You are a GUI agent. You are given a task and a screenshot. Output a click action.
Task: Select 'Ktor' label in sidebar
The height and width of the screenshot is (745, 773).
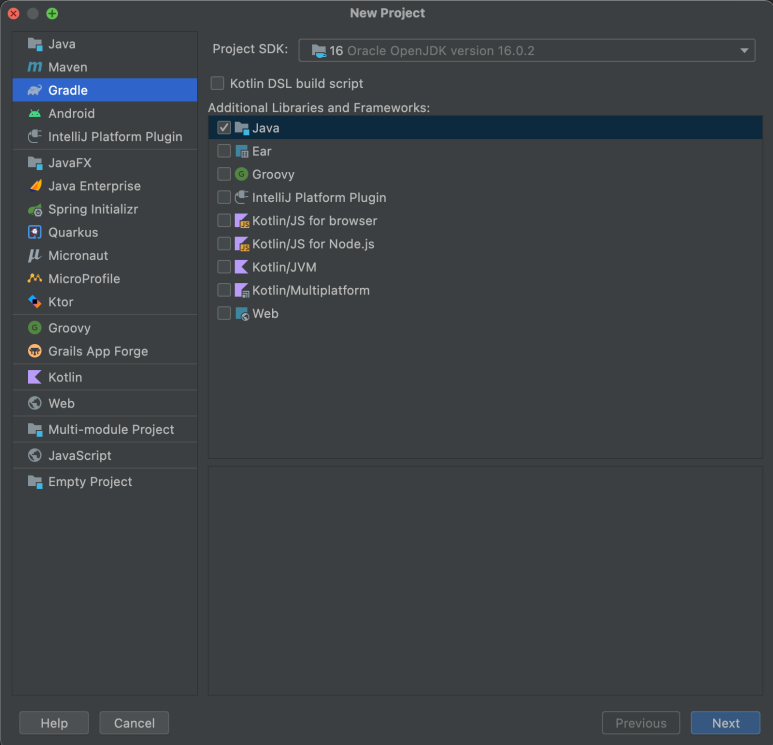click(61, 302)
